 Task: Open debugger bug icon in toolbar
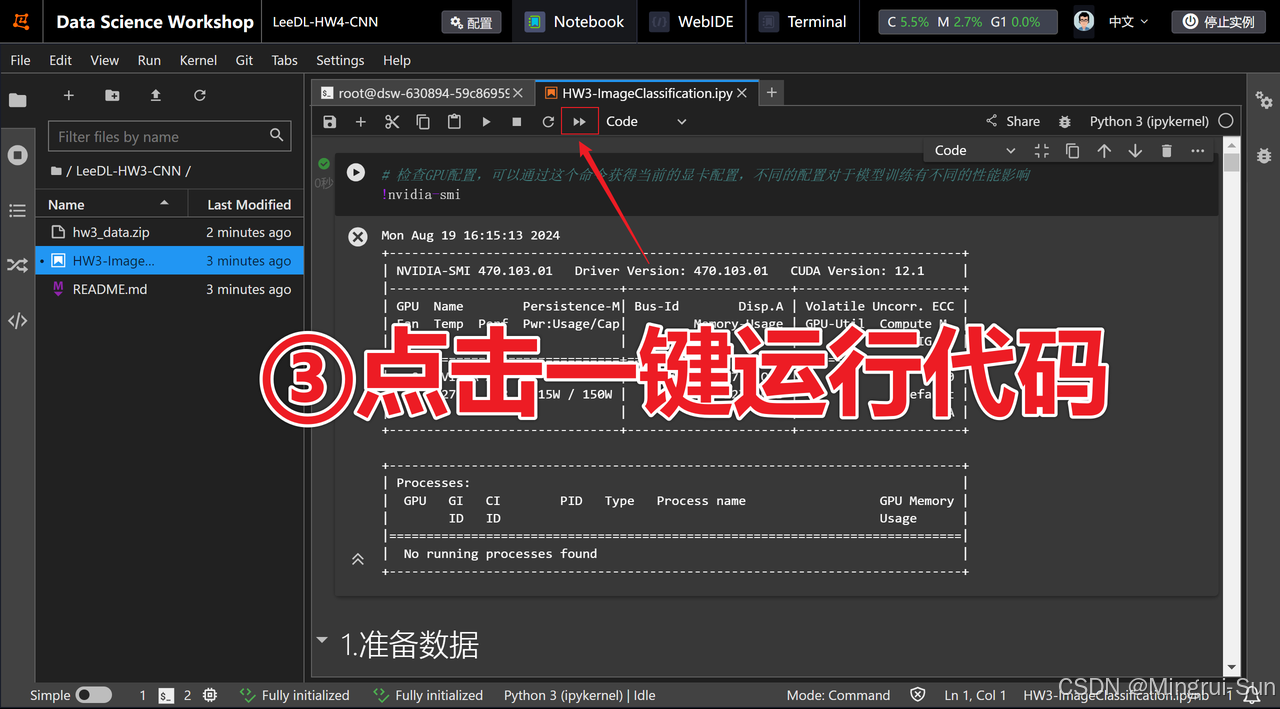point(1065,122)
